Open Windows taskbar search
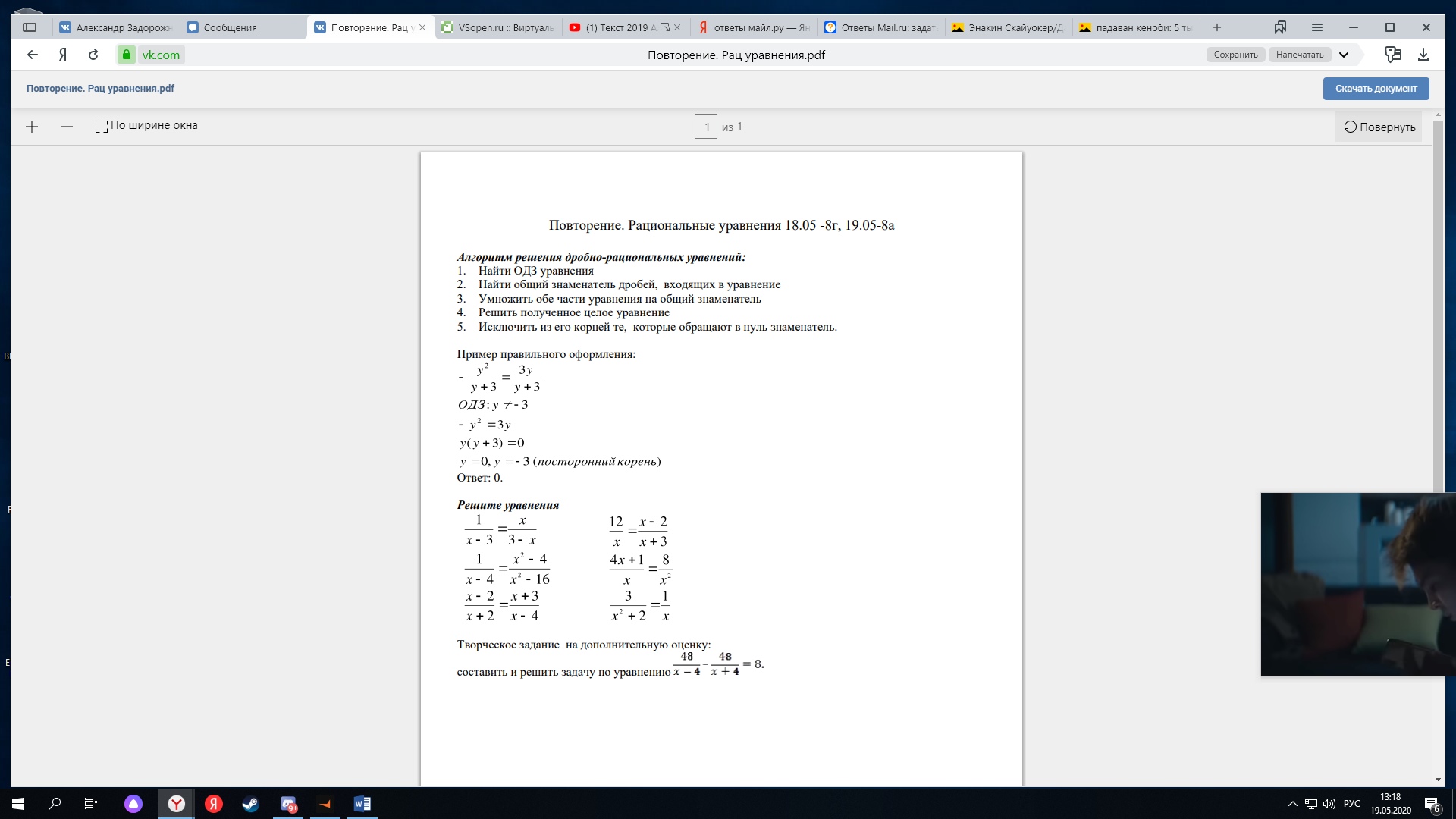Viewport: 1456px width, 819px height. tap(55, 804)
